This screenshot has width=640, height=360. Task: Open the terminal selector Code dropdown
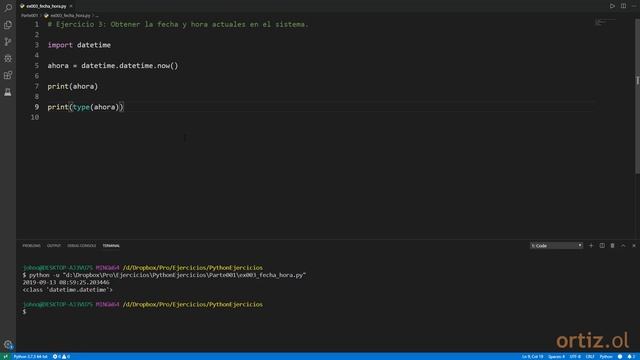[556, 246]
